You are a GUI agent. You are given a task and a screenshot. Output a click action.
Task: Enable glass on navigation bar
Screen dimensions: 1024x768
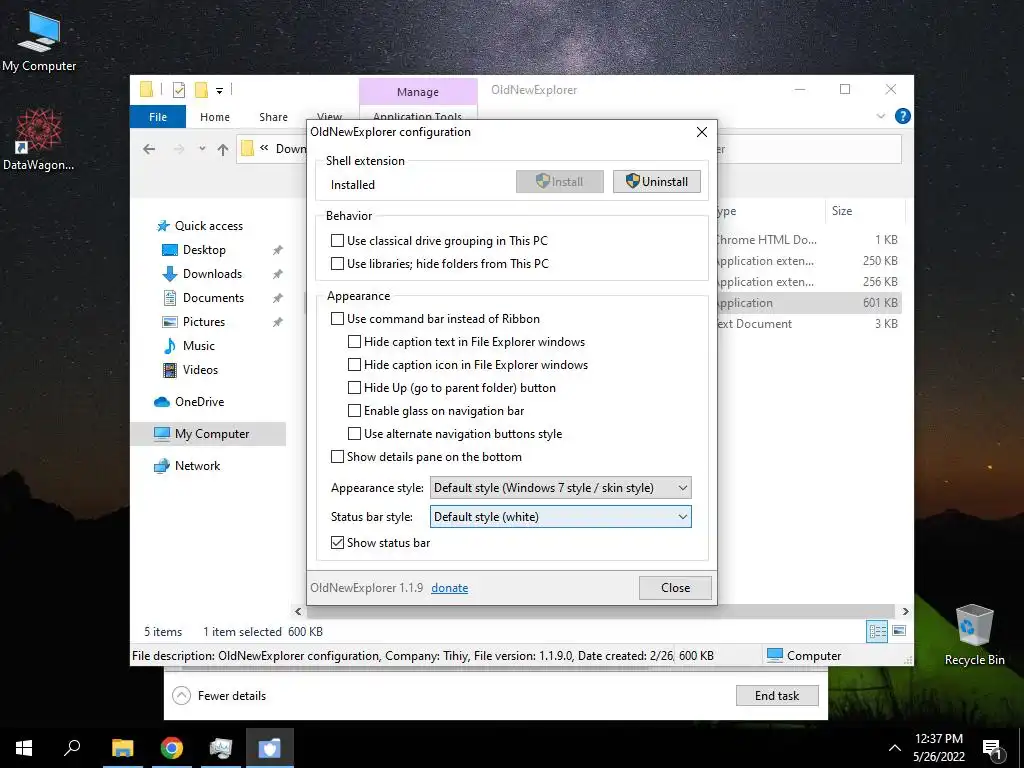354,411
